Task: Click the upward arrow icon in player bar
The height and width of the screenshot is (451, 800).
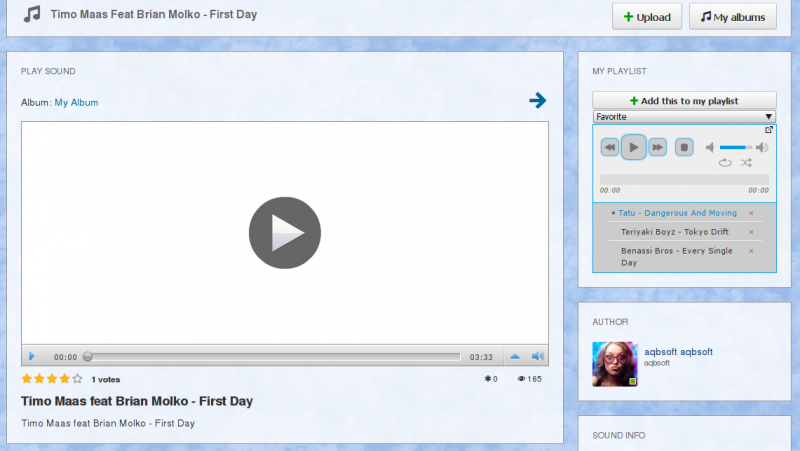Action: [x=515, y=356]
